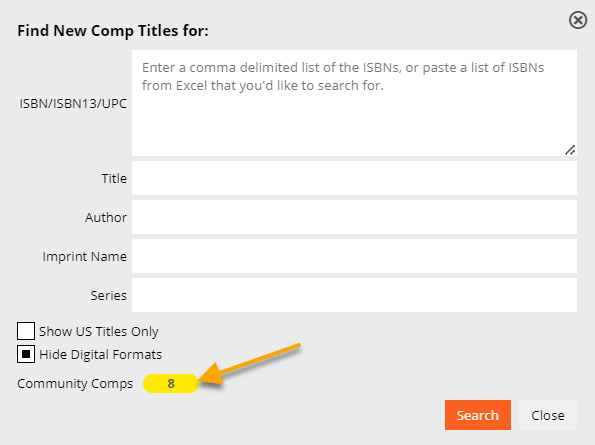Click the Imprint Name field label
Image resolution: width=595 pixels, height=445 pixels.
[85, 256]
